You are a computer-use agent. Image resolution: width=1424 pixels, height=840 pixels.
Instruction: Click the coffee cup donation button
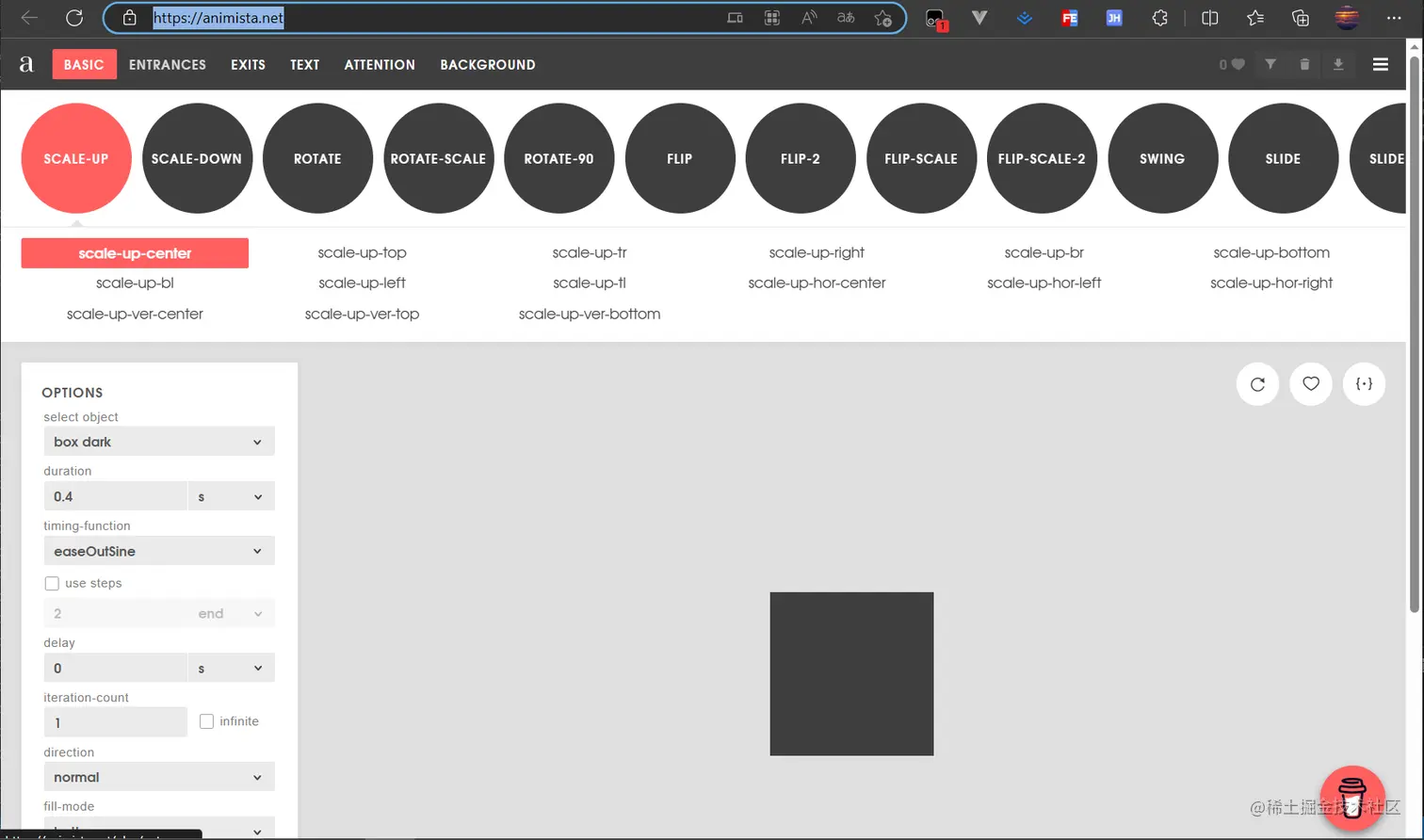tap(1352, 799)
